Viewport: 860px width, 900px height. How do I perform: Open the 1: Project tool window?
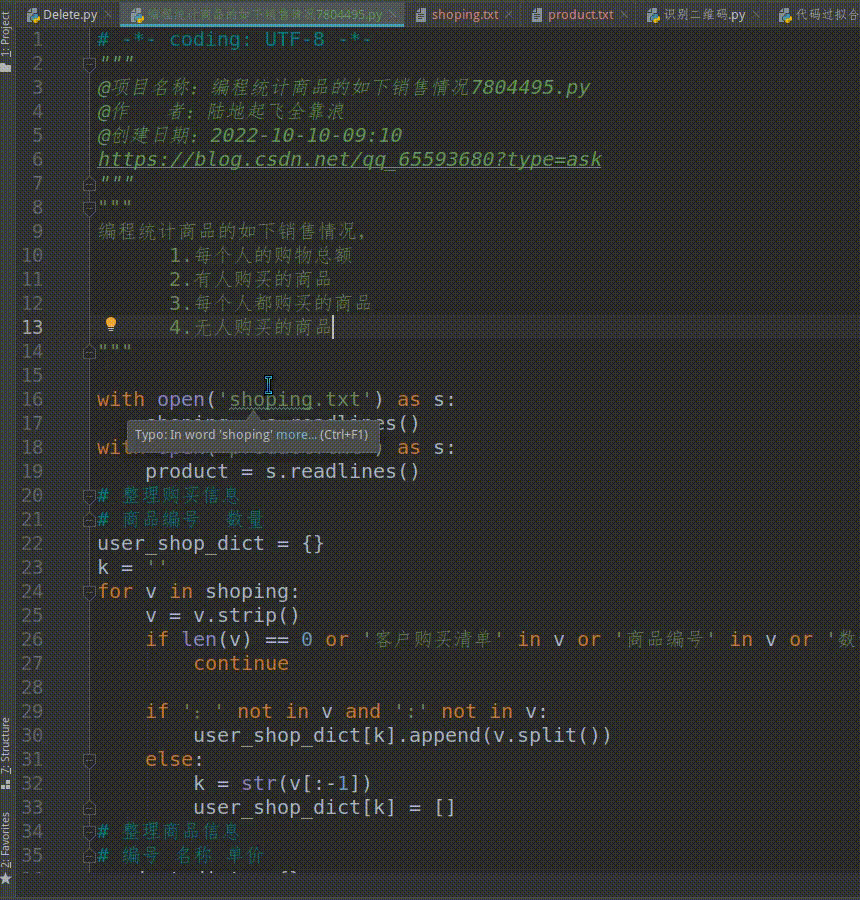pyautogui.click(x=6, y=41)
